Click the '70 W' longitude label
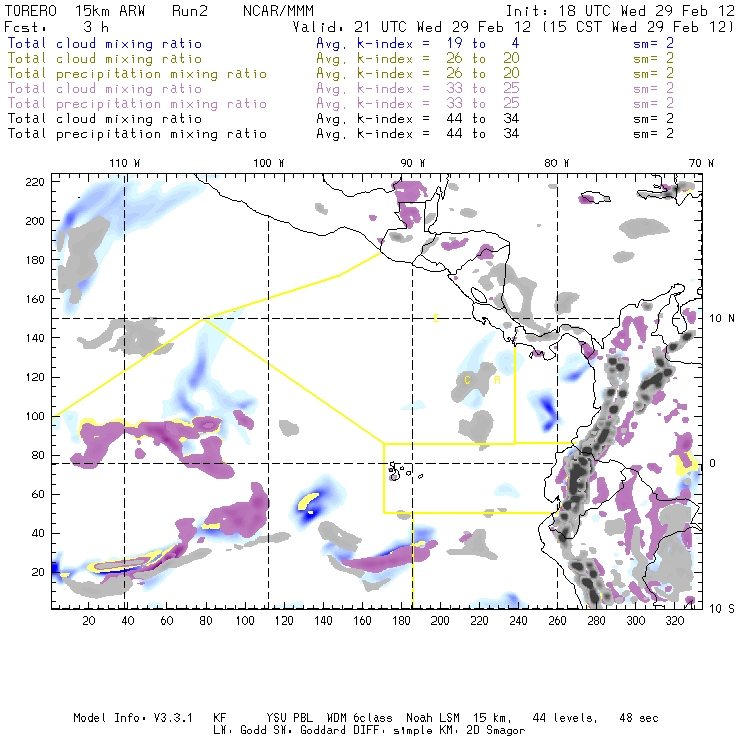Screen dimensions: 740x740 pos(701,163)
